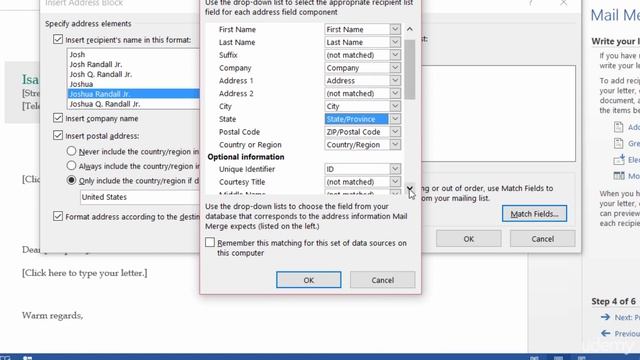Click Cancel in Match Fields dialog

click(382, 280)
